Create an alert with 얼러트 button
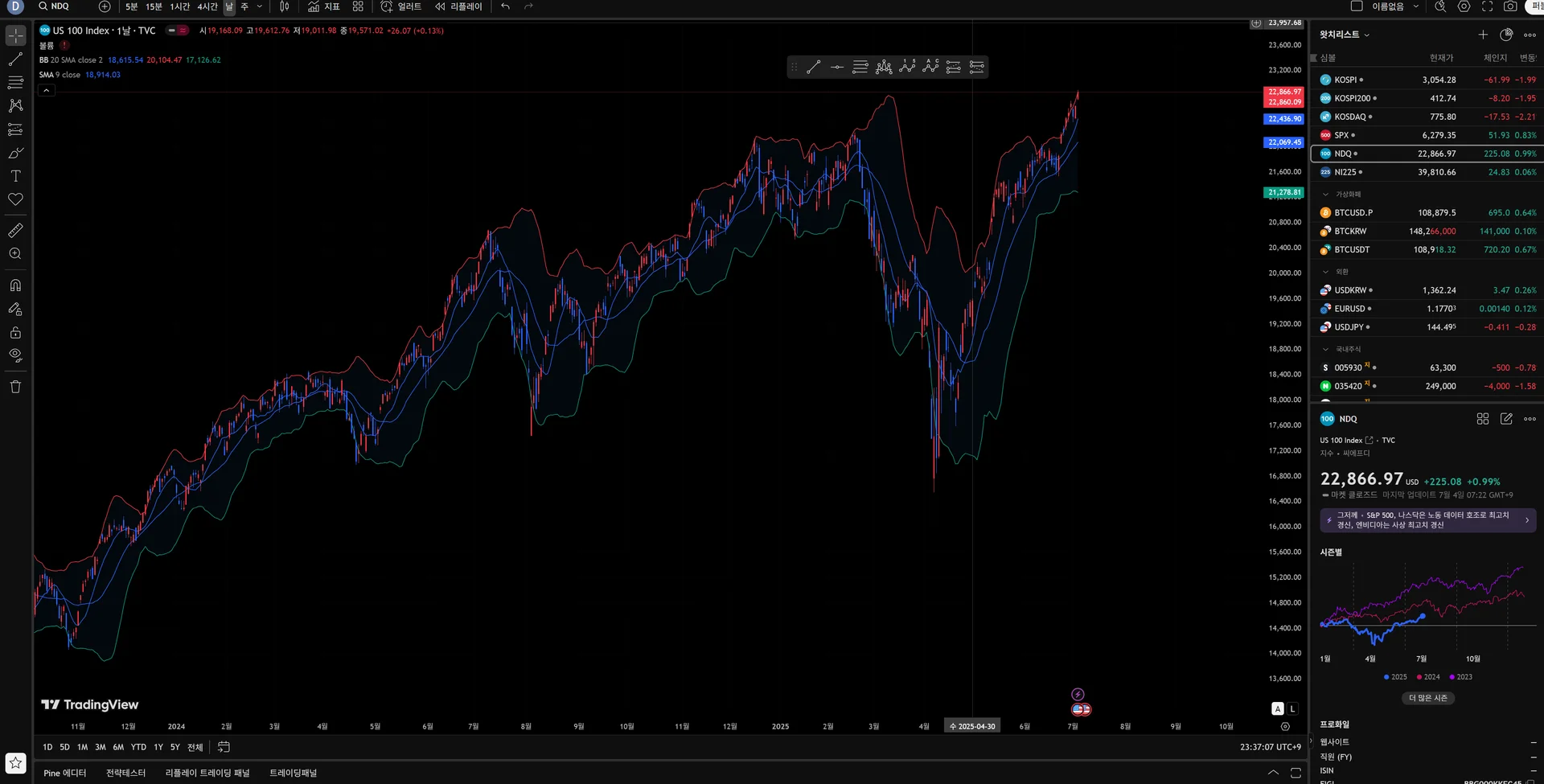 (x=400, y=6)
